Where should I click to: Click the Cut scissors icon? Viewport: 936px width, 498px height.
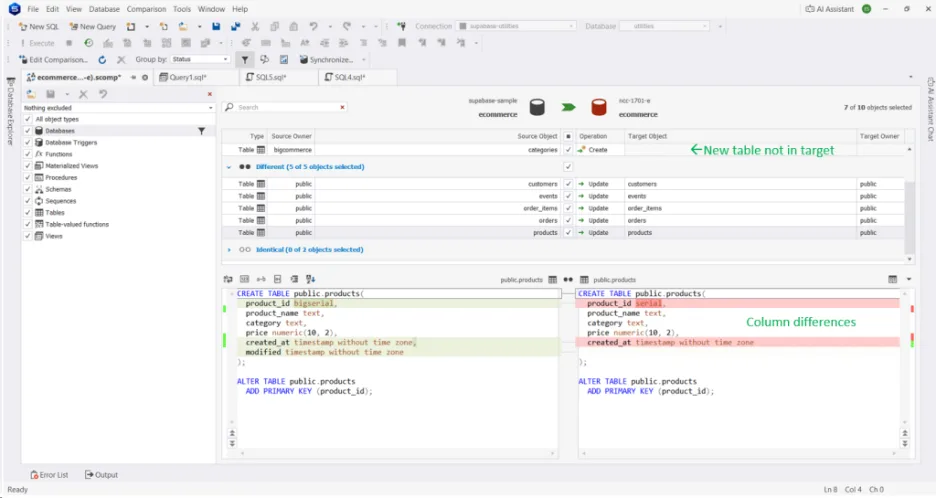(255, 26)
